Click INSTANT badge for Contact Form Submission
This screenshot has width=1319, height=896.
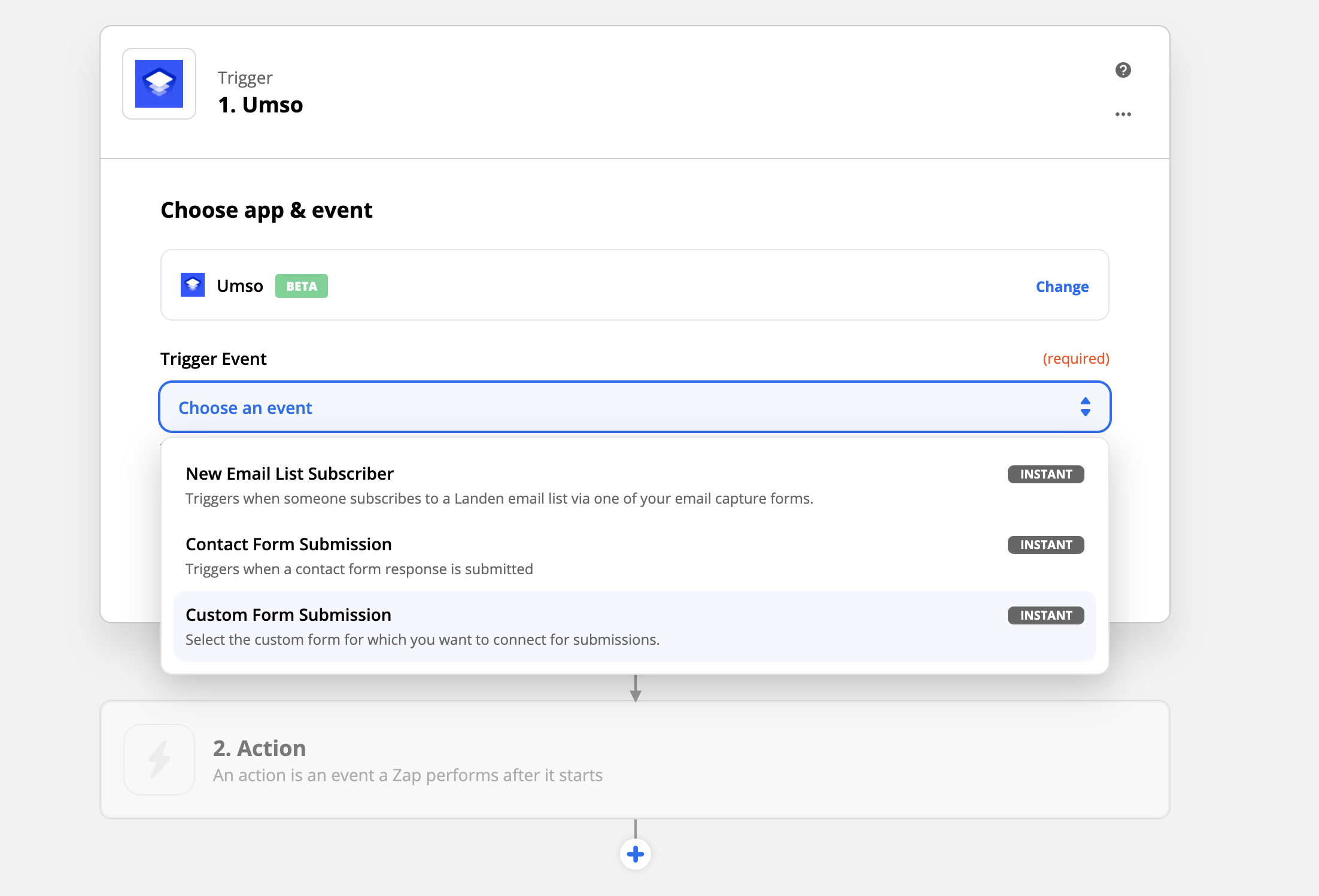pyautogui.click(x=1046, y=545)
